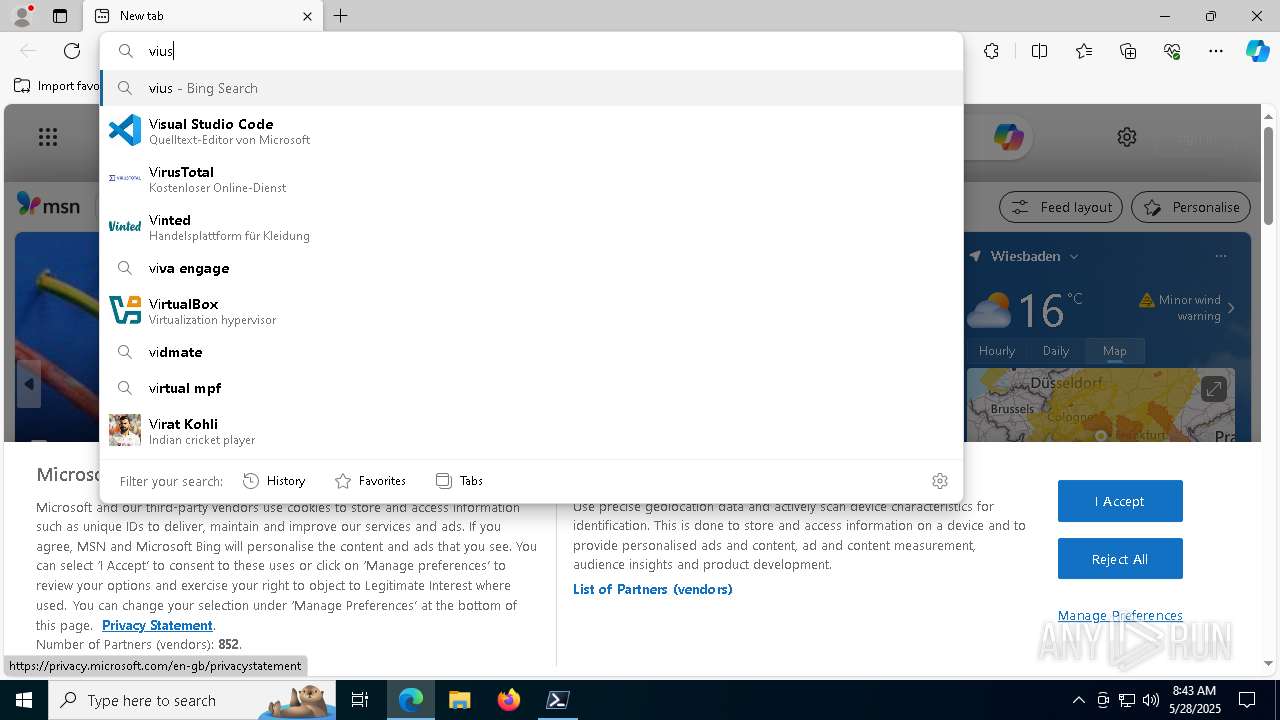Viewport: 1280px width, 720px height.
Task: Select Visual Studio Code suggestion
Action: pos(531,131)
